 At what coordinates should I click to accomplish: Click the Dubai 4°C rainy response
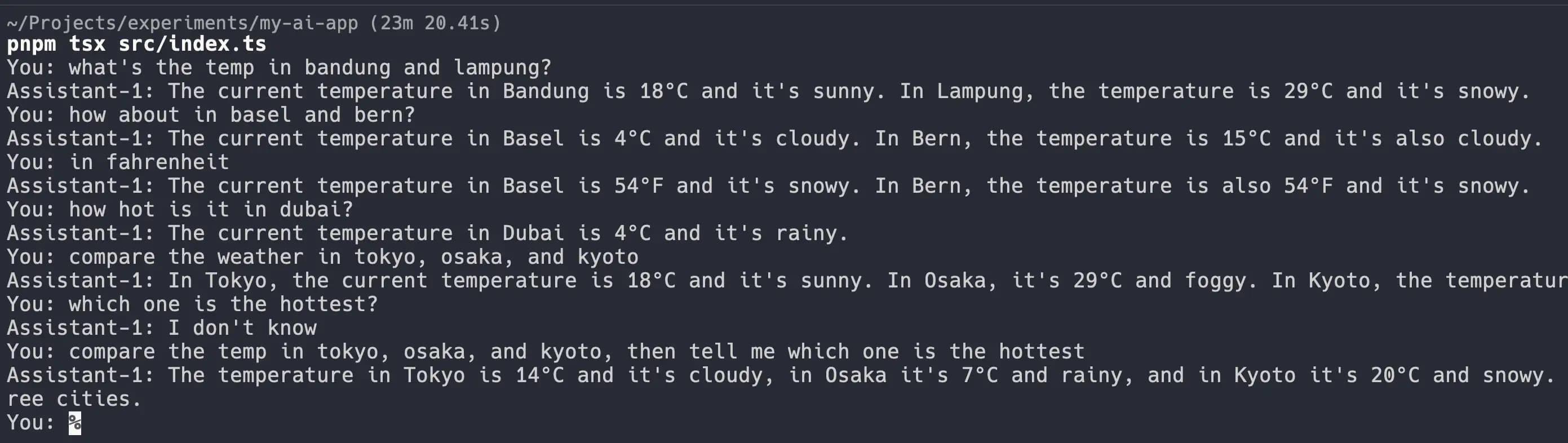tap(428, 234)
